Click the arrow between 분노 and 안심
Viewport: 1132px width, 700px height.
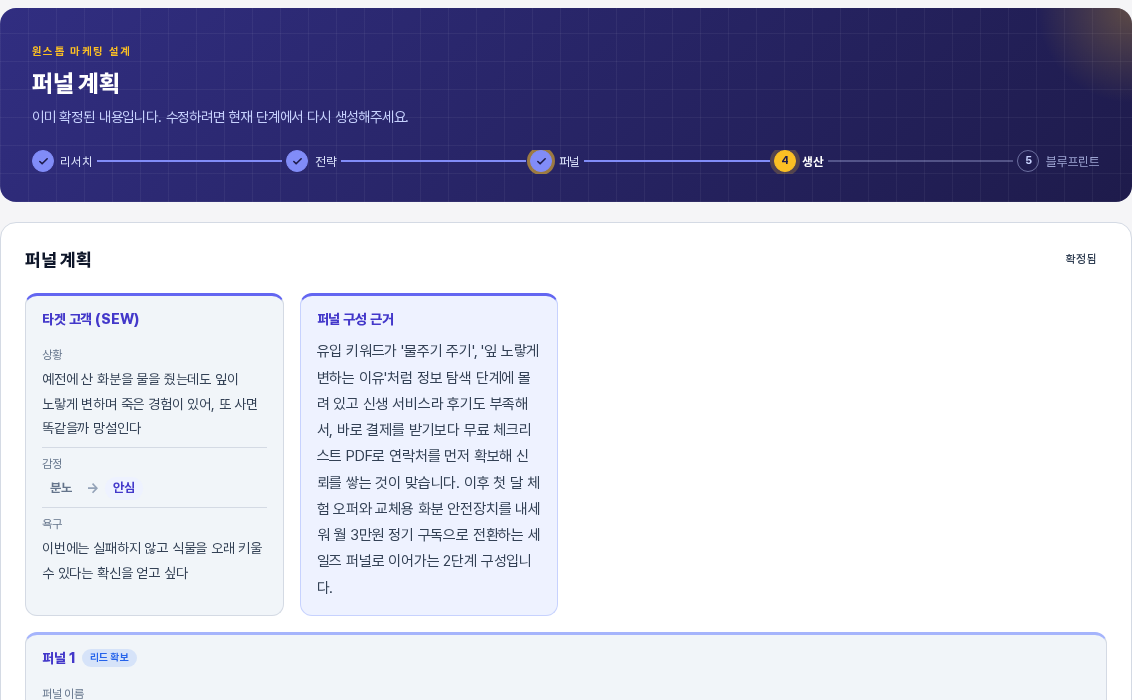(x=92, y=488)
